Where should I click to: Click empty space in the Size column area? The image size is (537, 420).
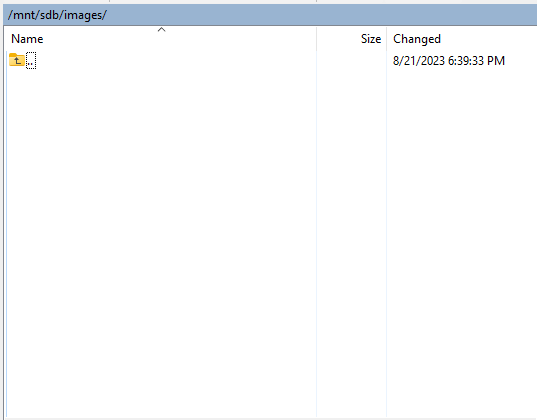pos(351,240)
